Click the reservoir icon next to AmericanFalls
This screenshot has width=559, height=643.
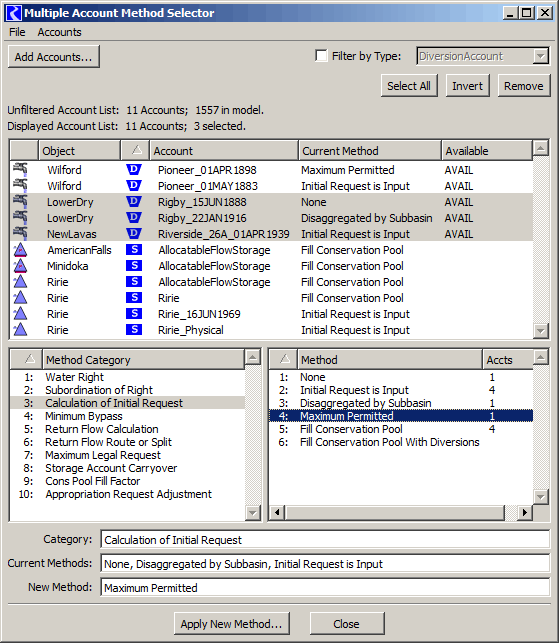[x=20, y=250]
